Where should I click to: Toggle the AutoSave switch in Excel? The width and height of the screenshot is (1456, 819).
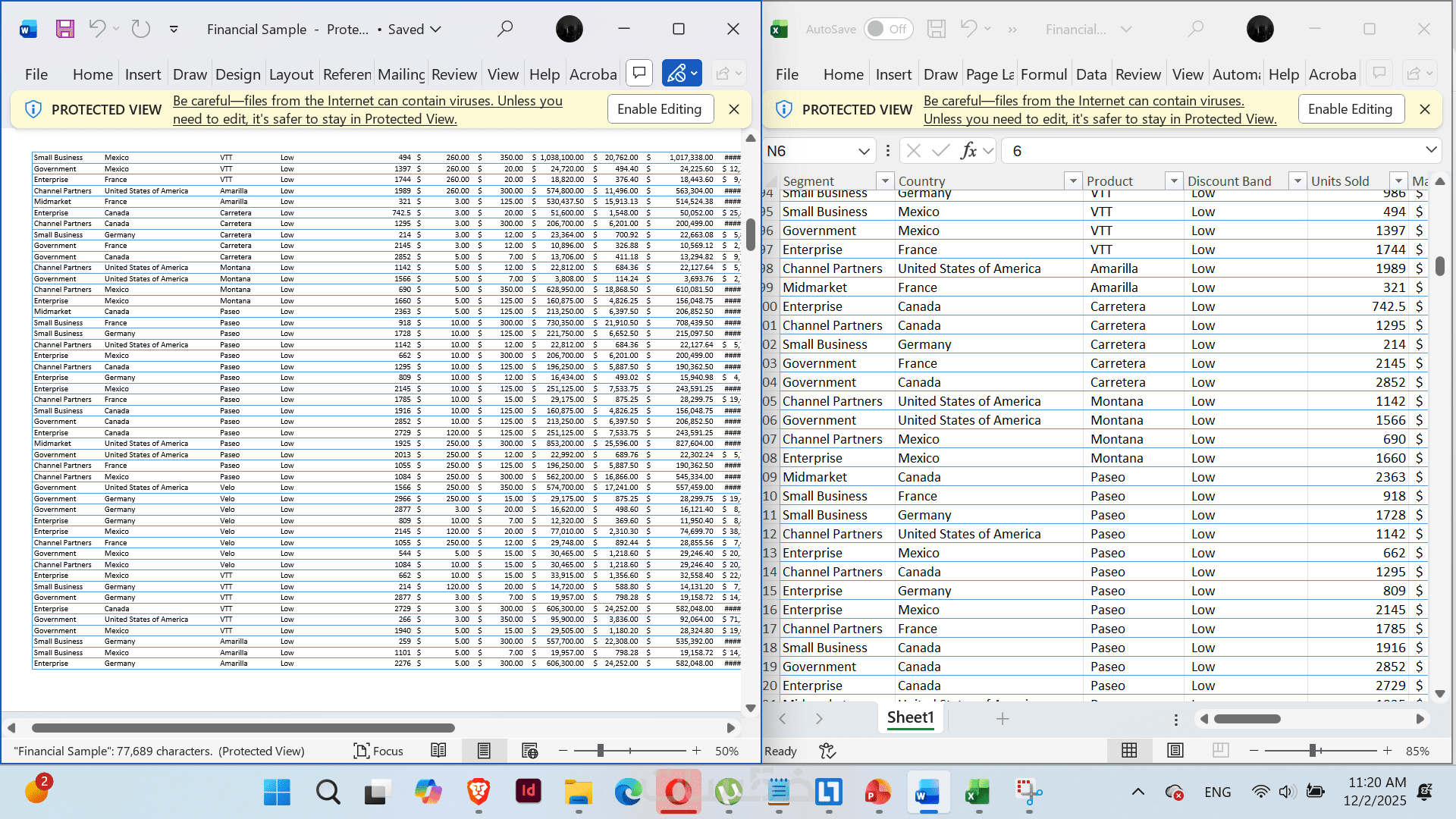[887, 29]
